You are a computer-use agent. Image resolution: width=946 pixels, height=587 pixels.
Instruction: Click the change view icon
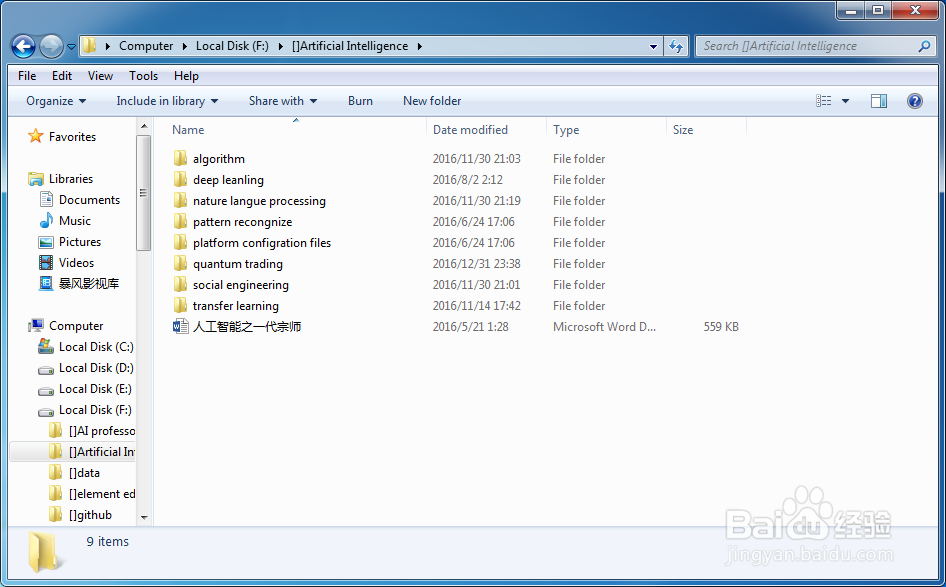[x=824, y=101]
